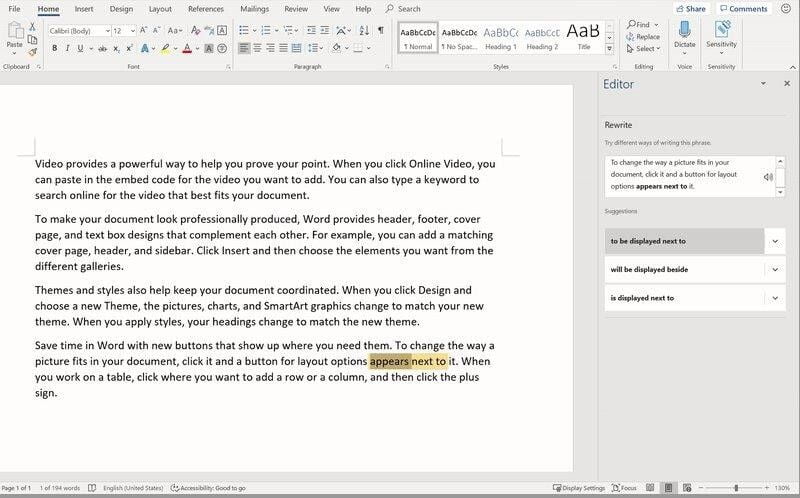The image size is (800, 498).
Task: Center align the paragraph text
Action: coord(257,48)
